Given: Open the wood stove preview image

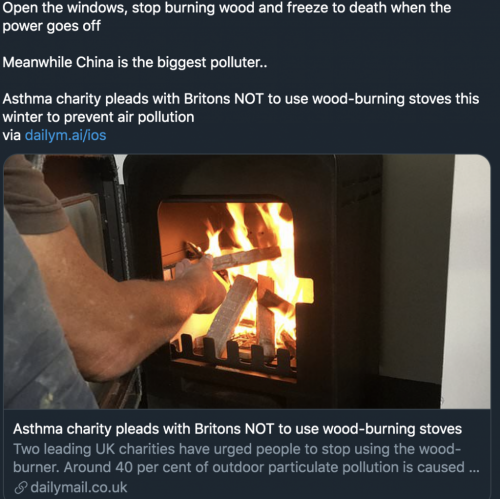Looking at the screenshot, I should pyautogui.click(x=247, y=282).
